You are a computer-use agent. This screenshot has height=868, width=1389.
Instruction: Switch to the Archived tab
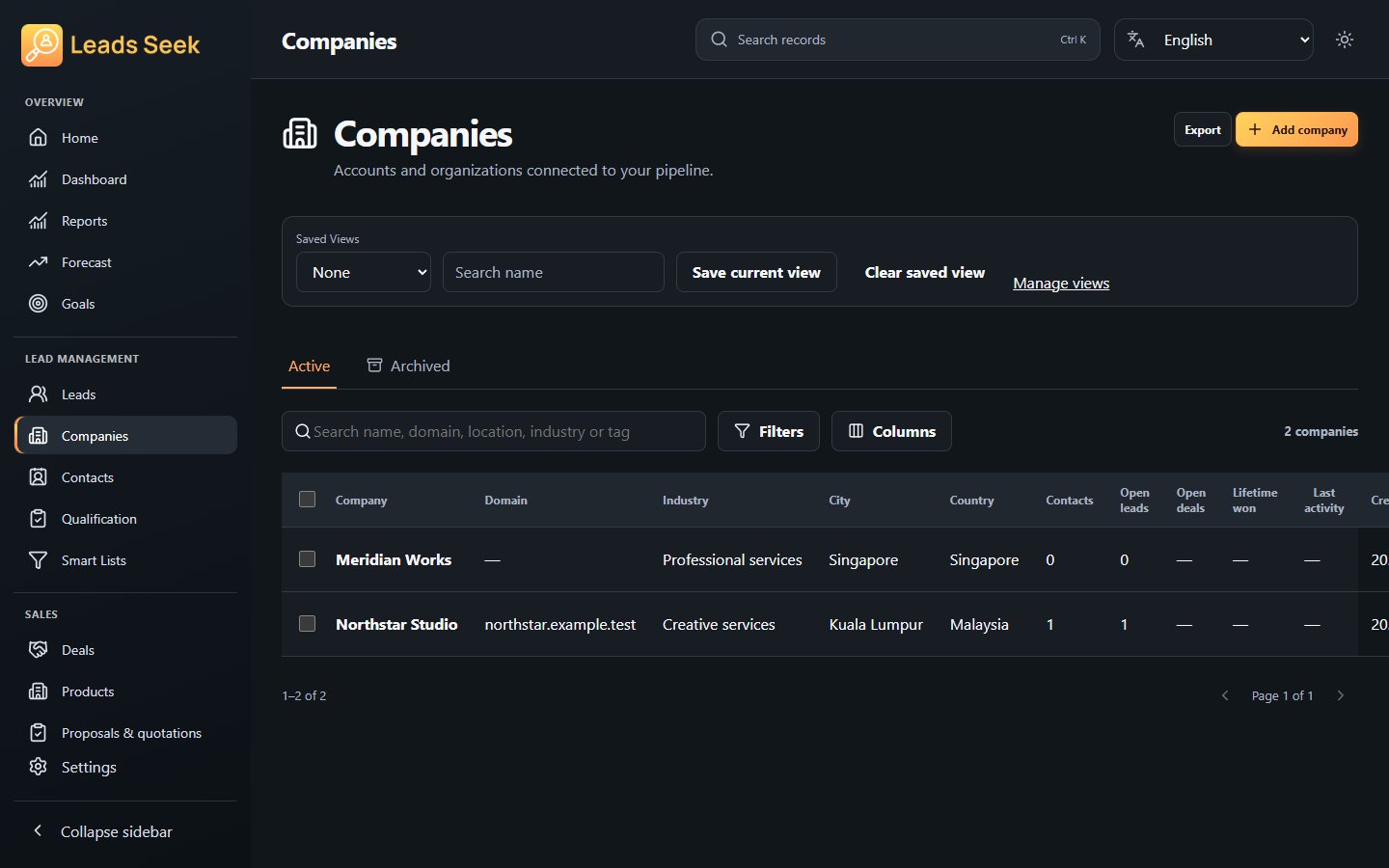click(408, 366)
